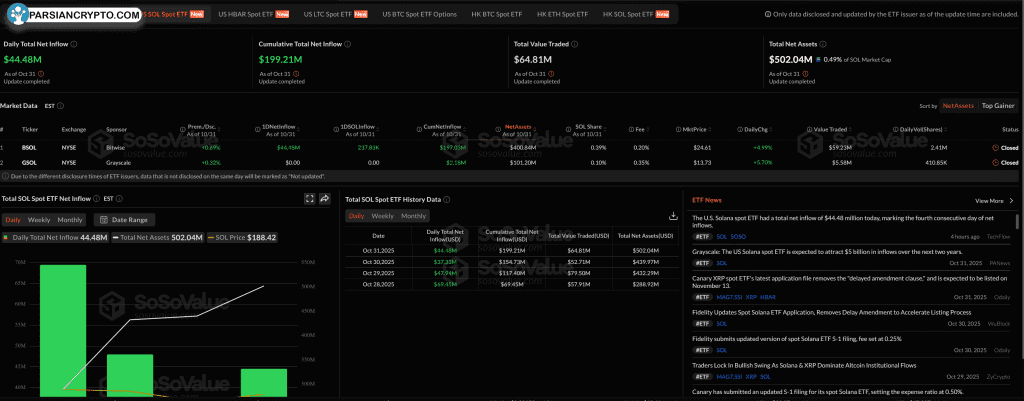Click the Oct 31,2025 history table date cell
The width and height of the screenshot is (1024, 401).
(378, 250)
